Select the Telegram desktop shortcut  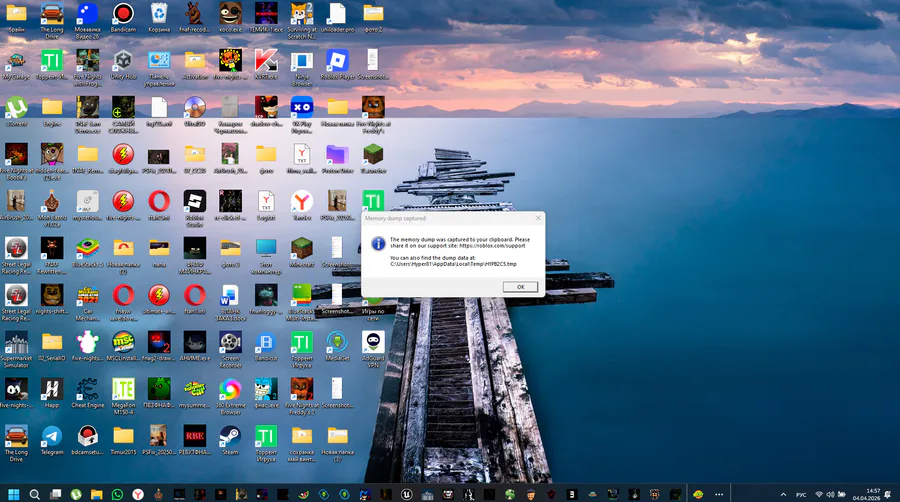[x=52, y=440]
